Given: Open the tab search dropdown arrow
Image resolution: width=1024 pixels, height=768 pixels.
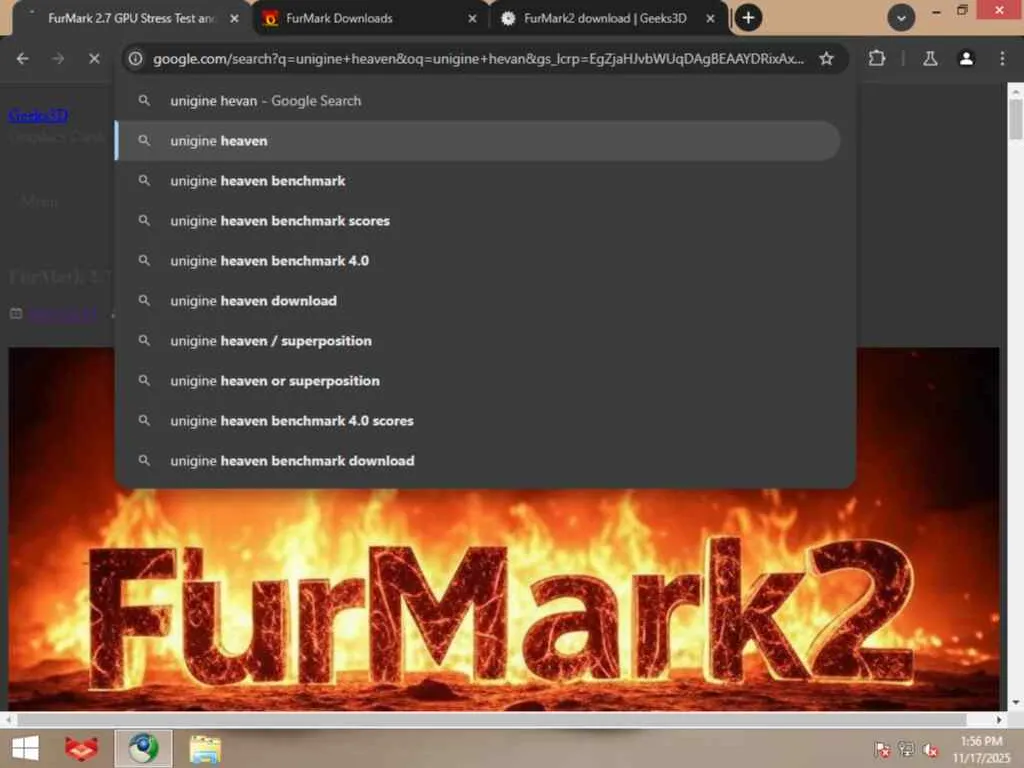Looking at the screenshot, I should pyautogui.click(x=901, y=18).
